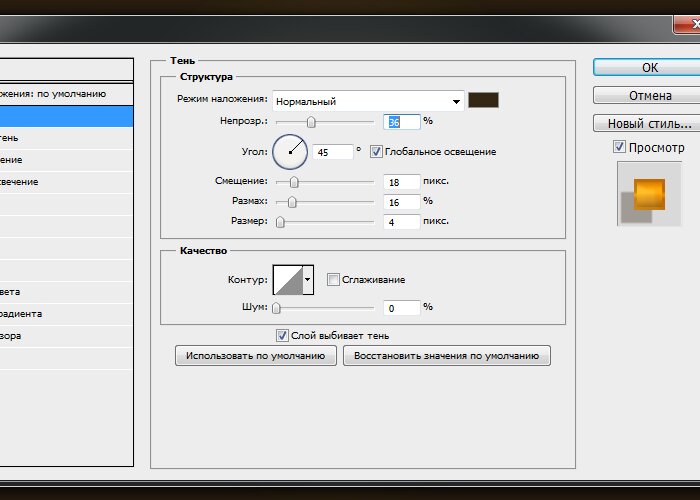Click the Смещение distance input field
Screen dimensions: 700x500
(x=400, y=182)
